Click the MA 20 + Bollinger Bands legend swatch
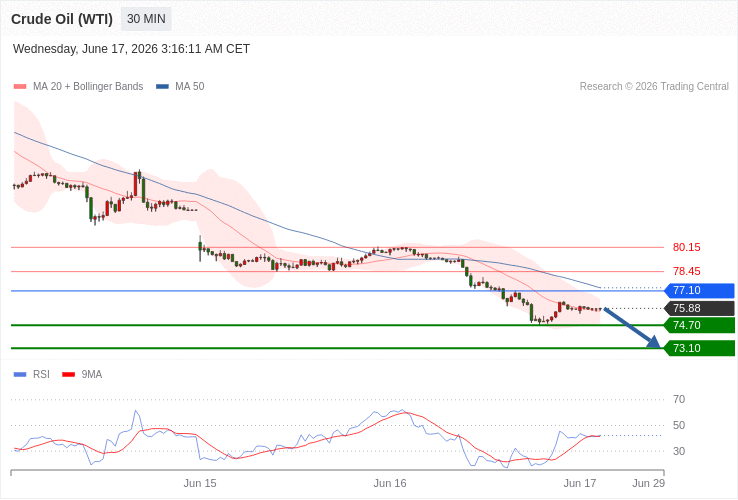 point(20,87)
